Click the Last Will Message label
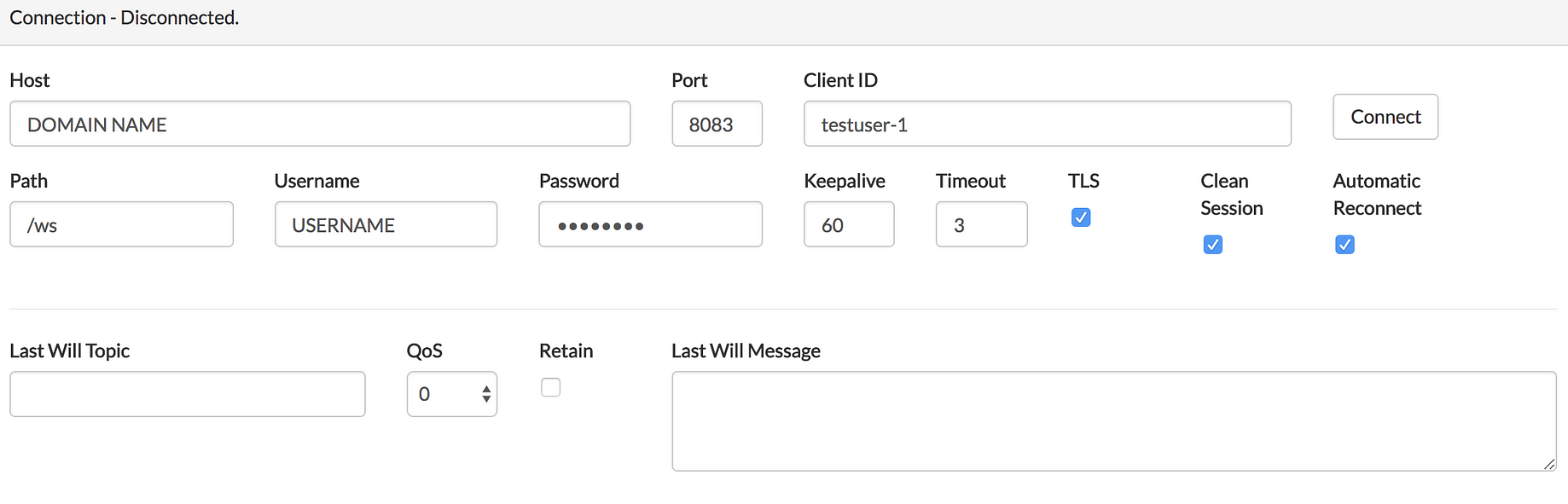The height and width of the screenshot is (504, 1568). [746, 351]
